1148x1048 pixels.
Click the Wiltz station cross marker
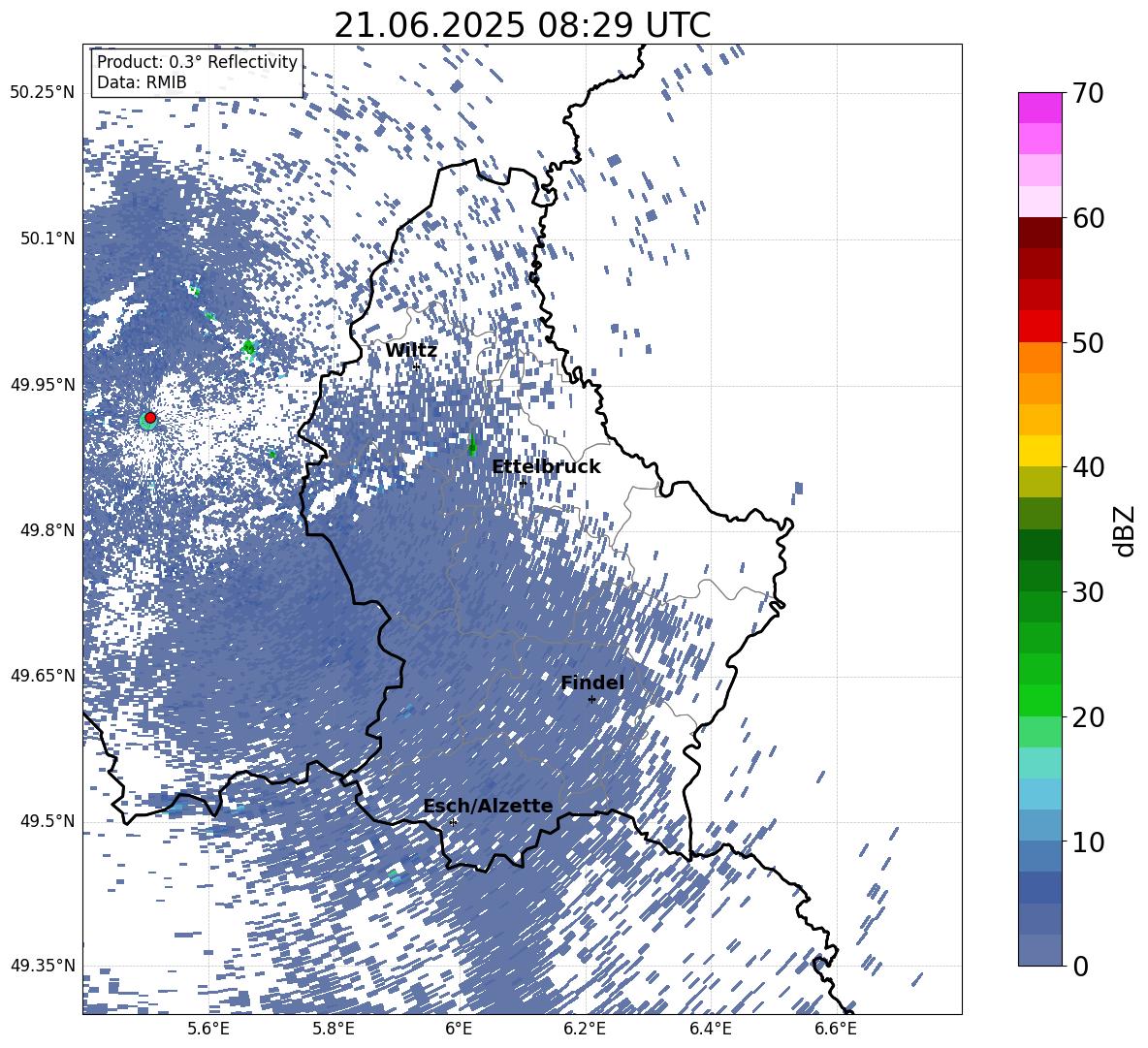click(417, 366)
